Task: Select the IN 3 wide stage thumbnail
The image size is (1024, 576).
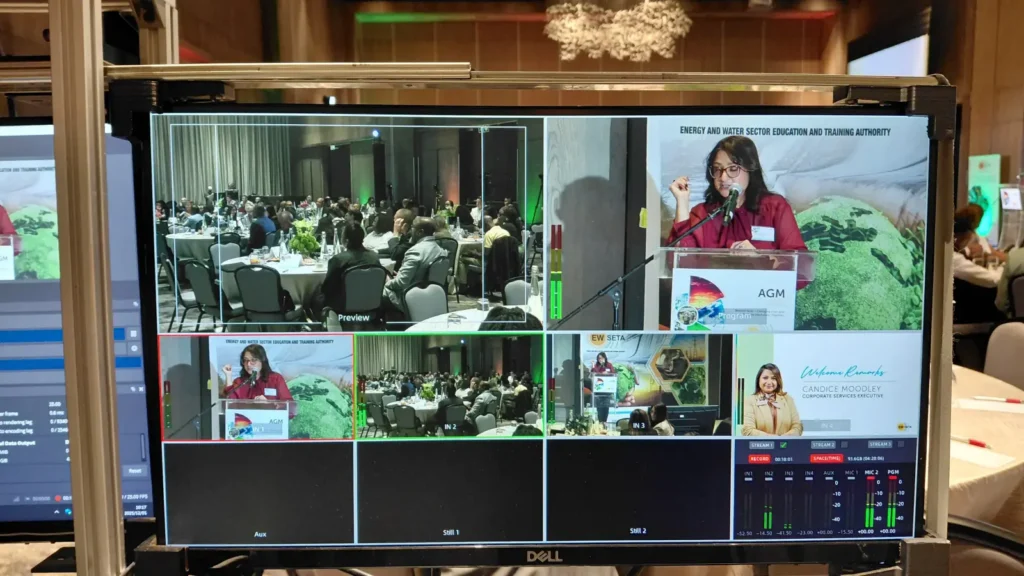Action: pos(639,385)
